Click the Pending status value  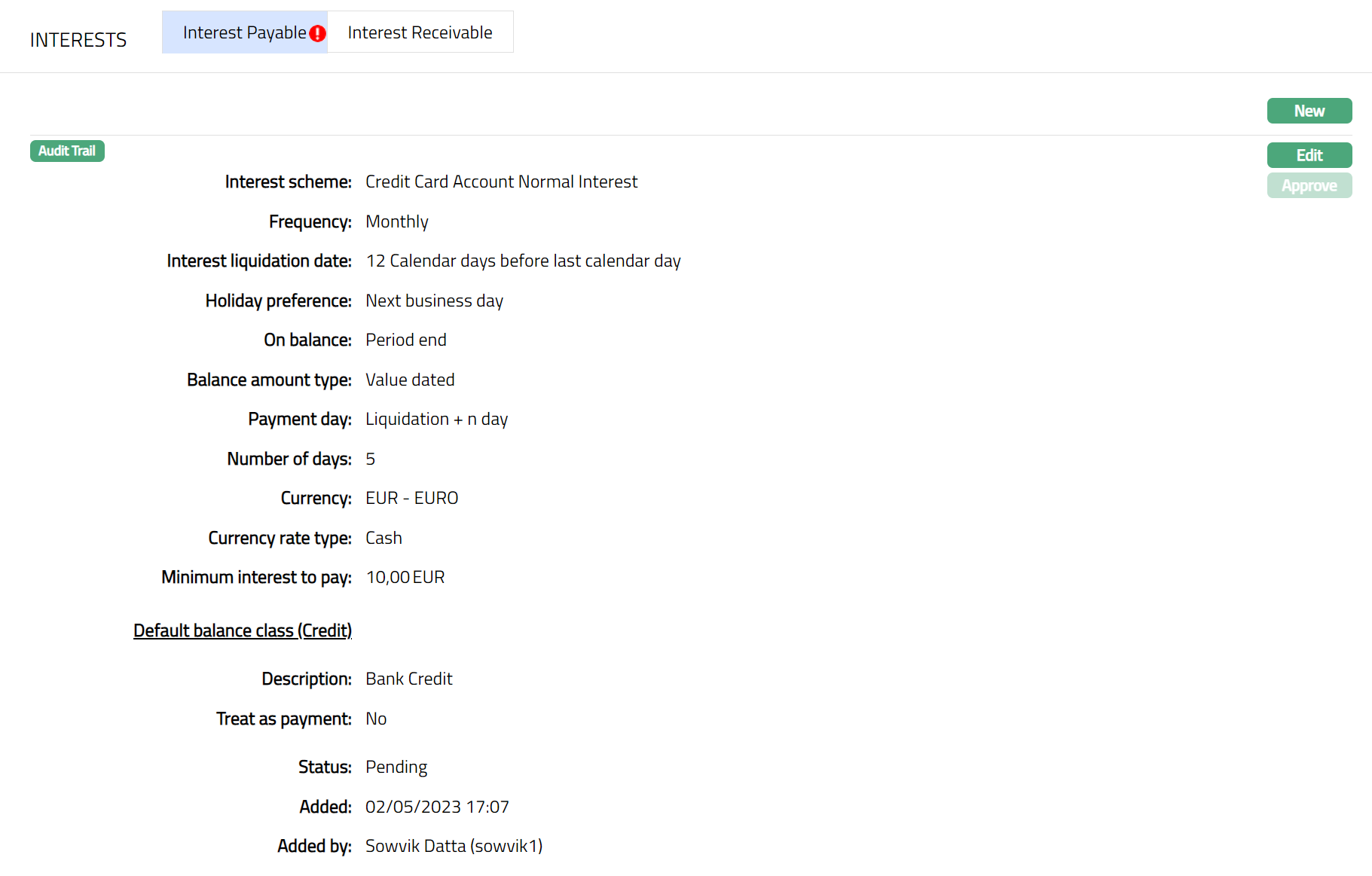(396, 767)
